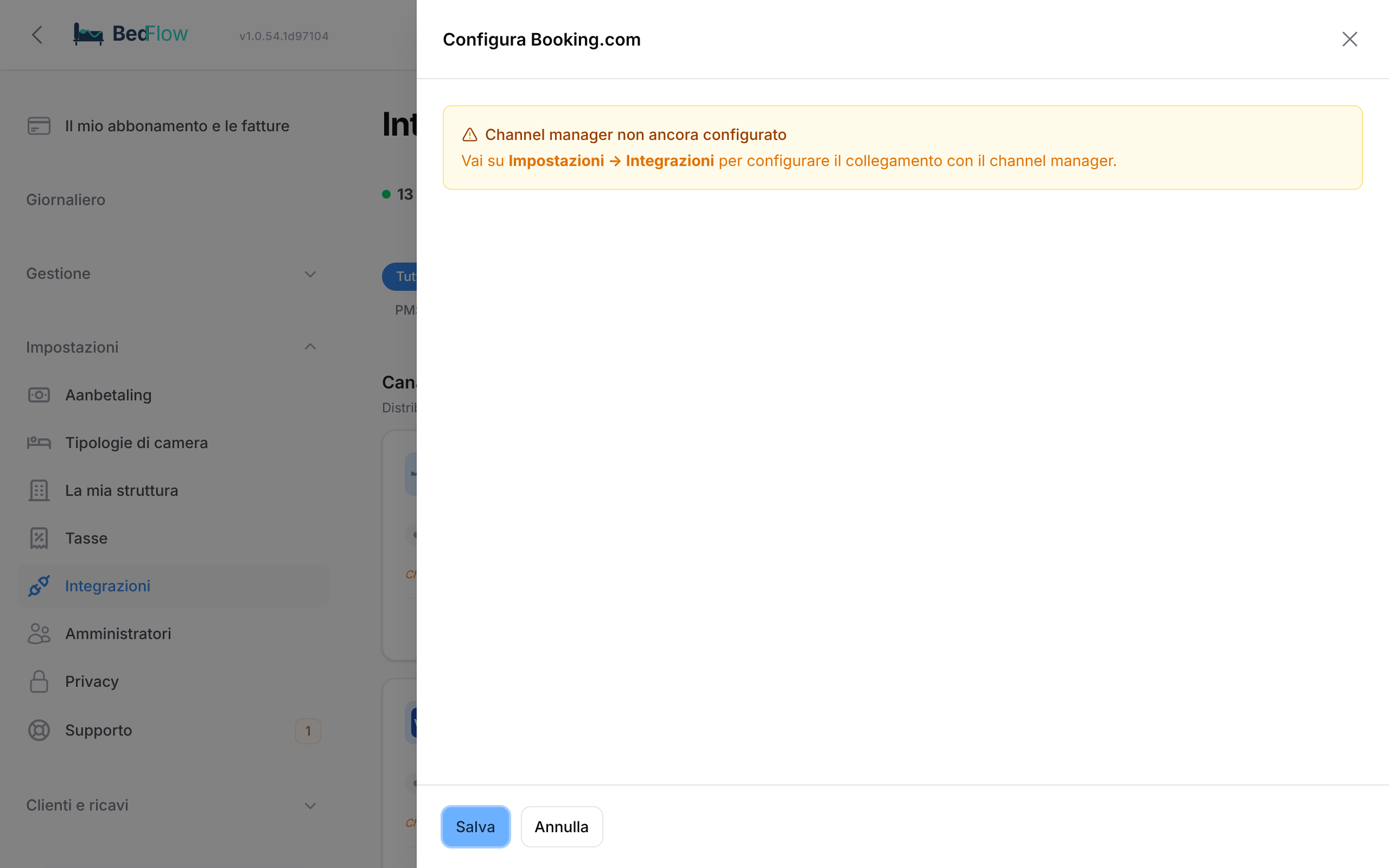Click the Integrazioni plug icon
The width and height of the screenshot is (1389, 868).
point(39,585)
